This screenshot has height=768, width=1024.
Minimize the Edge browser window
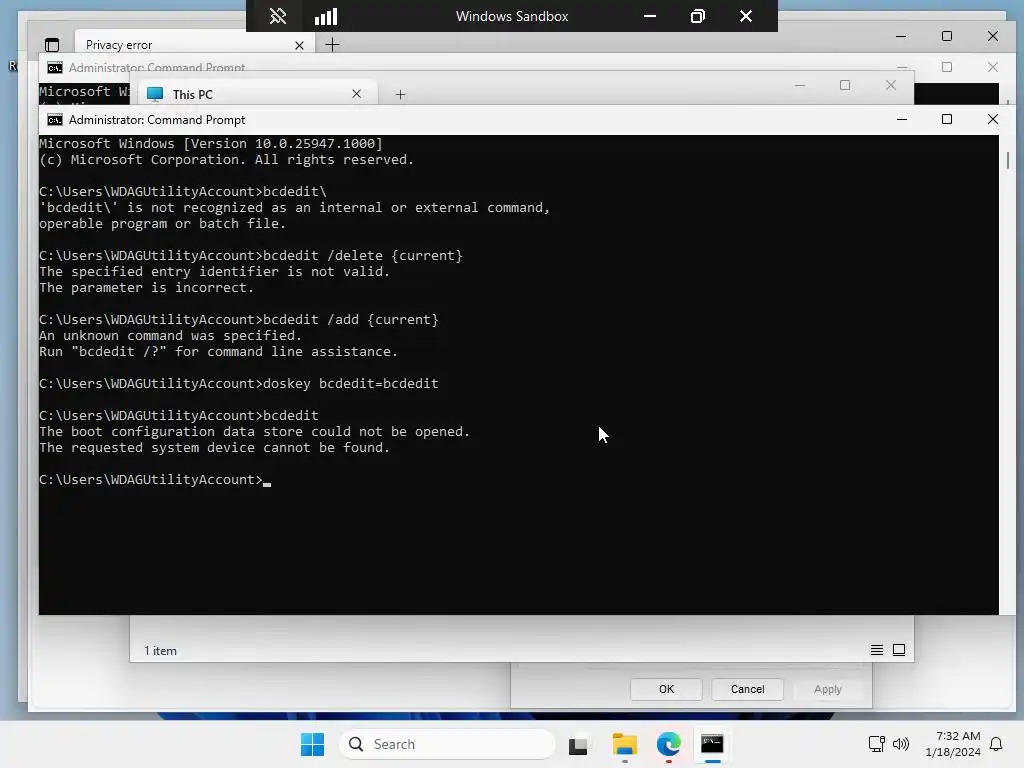[901, 37]
